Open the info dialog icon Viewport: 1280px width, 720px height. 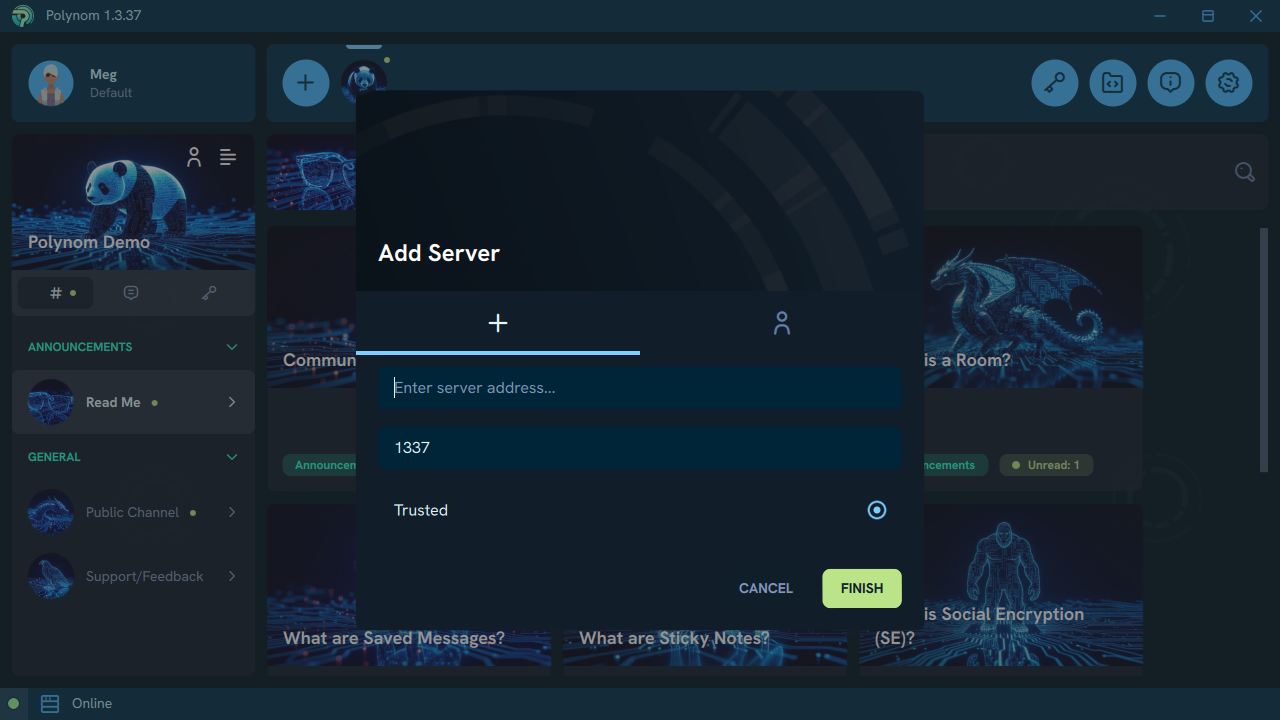click(x=1170, y=82)
